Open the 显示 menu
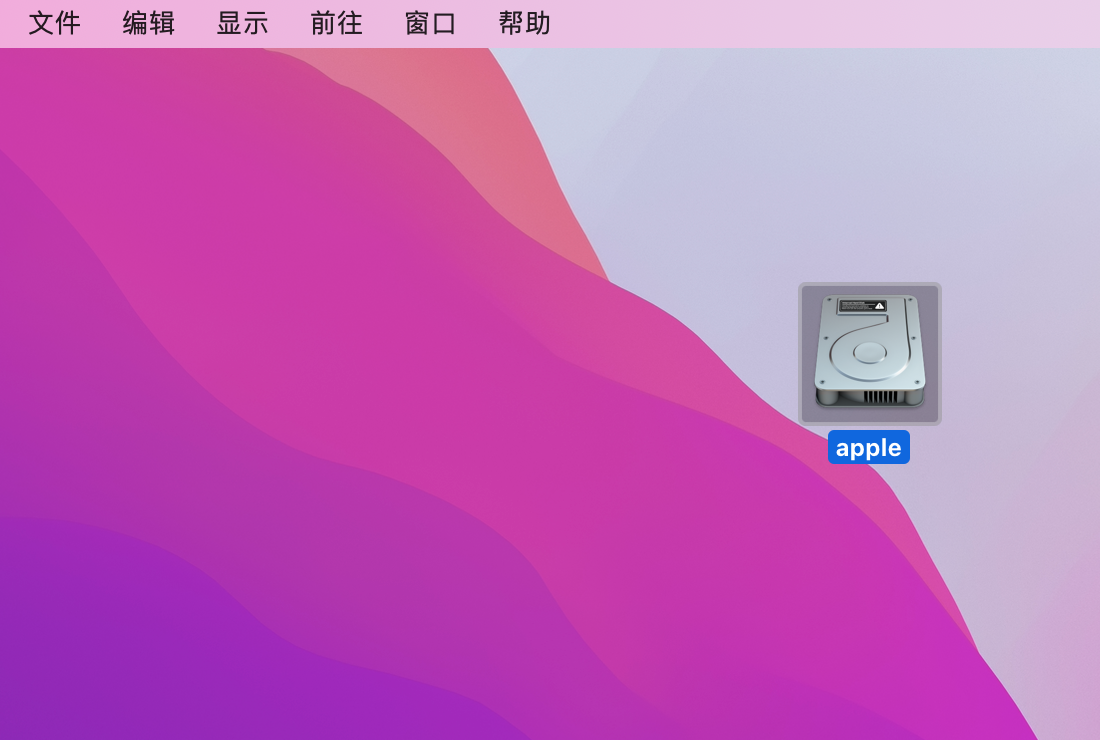This screenshot has height=740, width=1100. [x=243, y=23]
